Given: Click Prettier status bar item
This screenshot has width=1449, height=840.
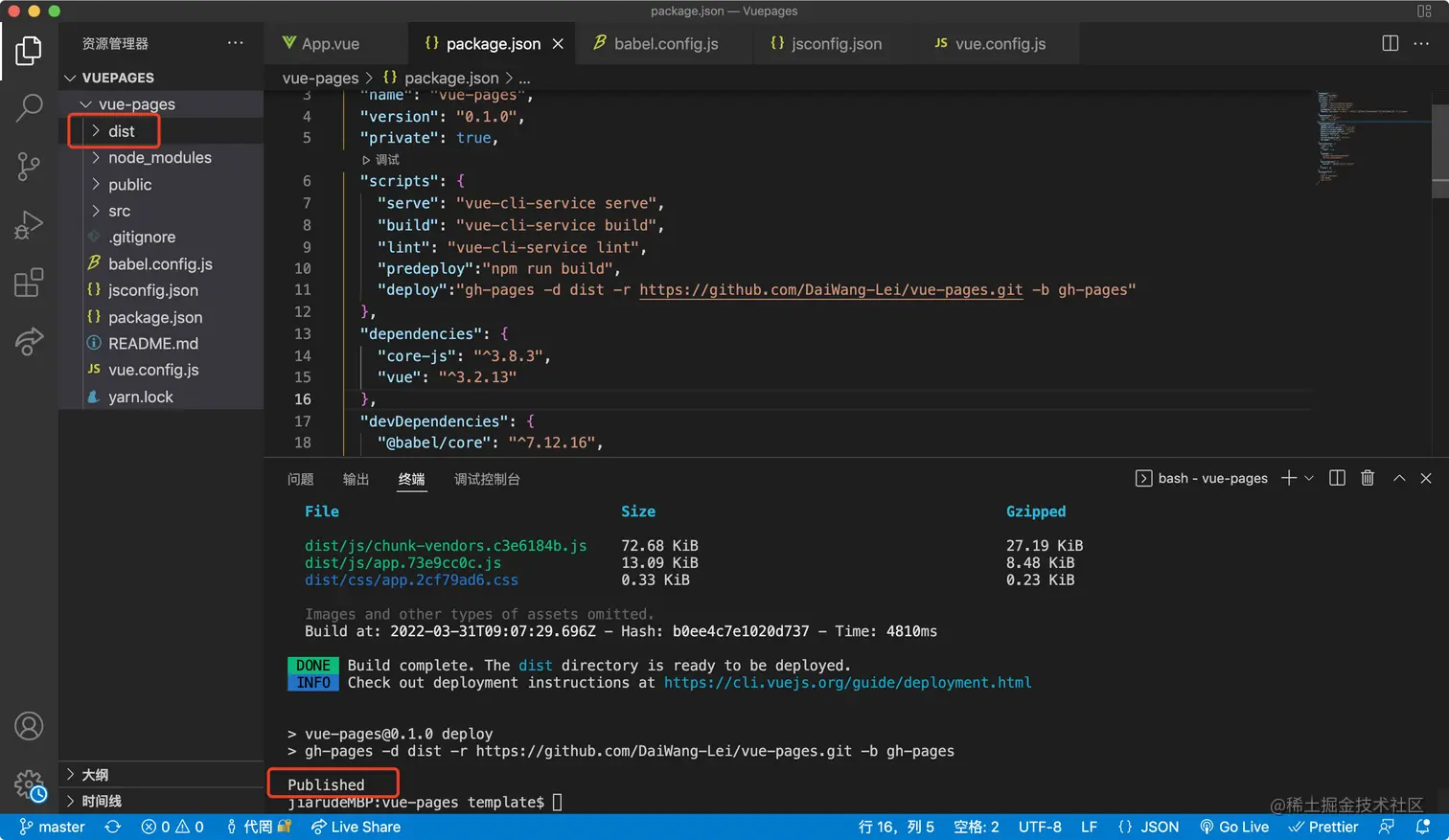Looking at the screenshot, I should pyautogui.click(x=1323, y=827).
